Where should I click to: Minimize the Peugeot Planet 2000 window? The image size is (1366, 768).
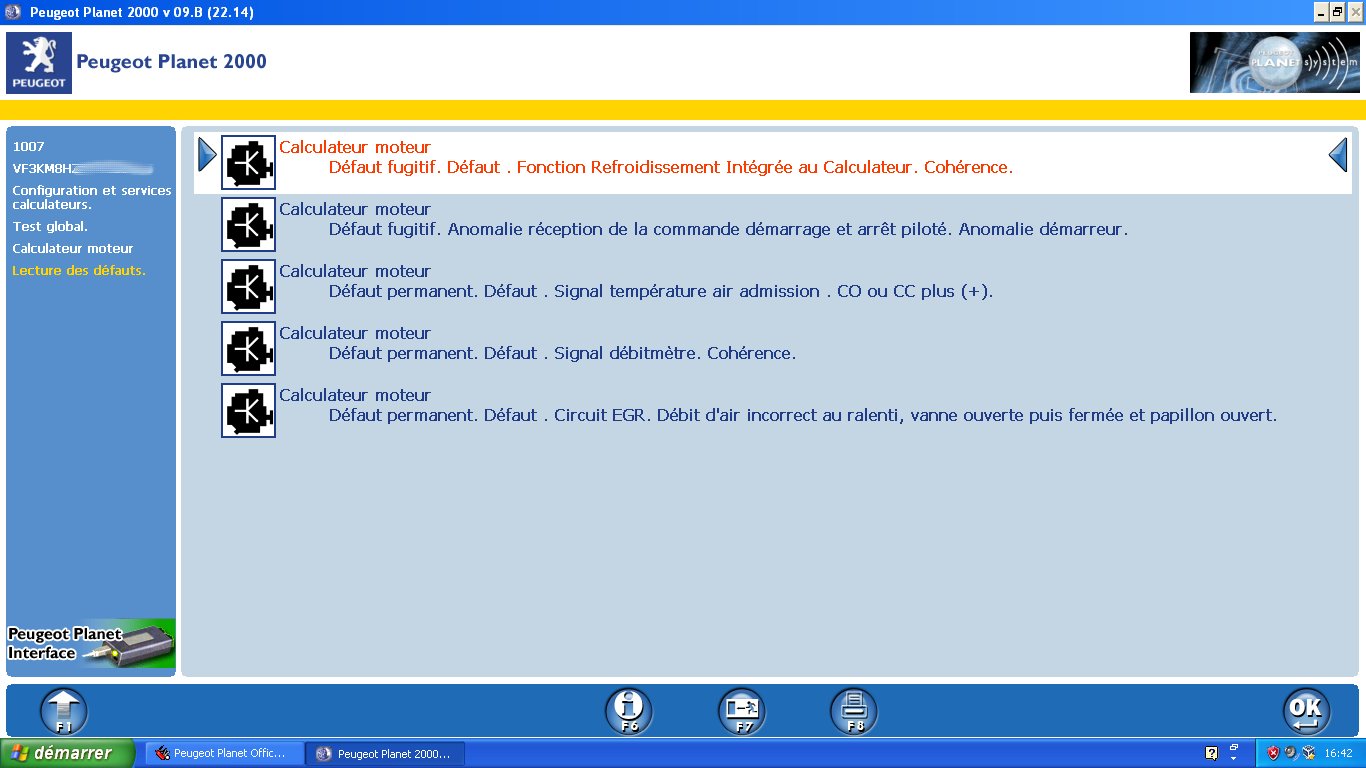1319,12
